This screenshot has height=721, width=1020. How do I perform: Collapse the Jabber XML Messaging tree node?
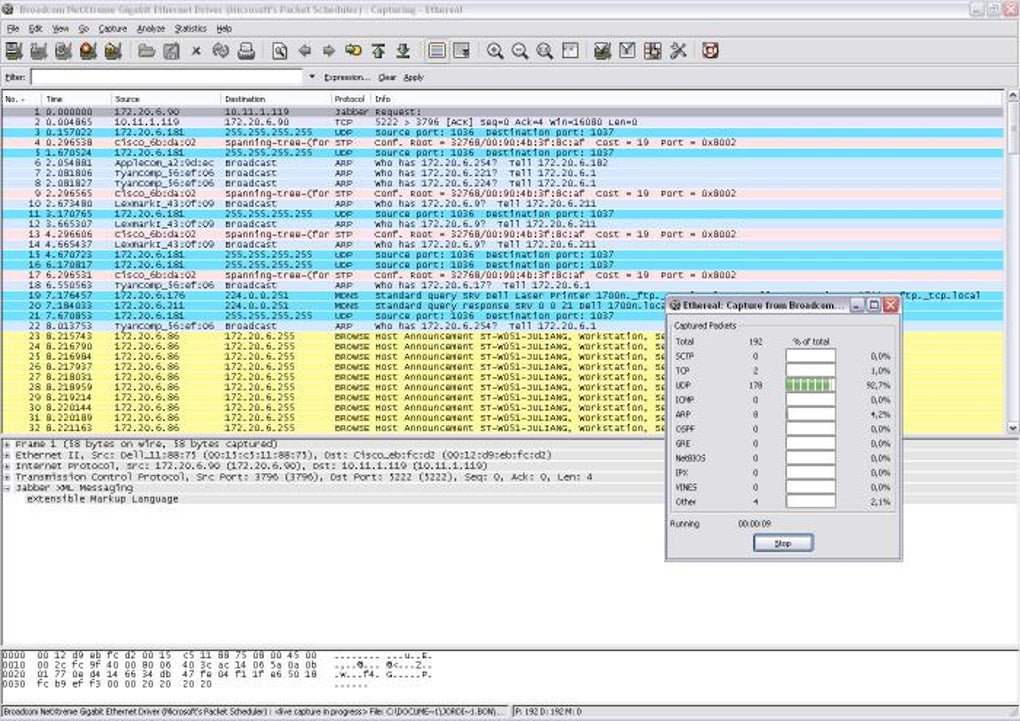click(7, 488)
